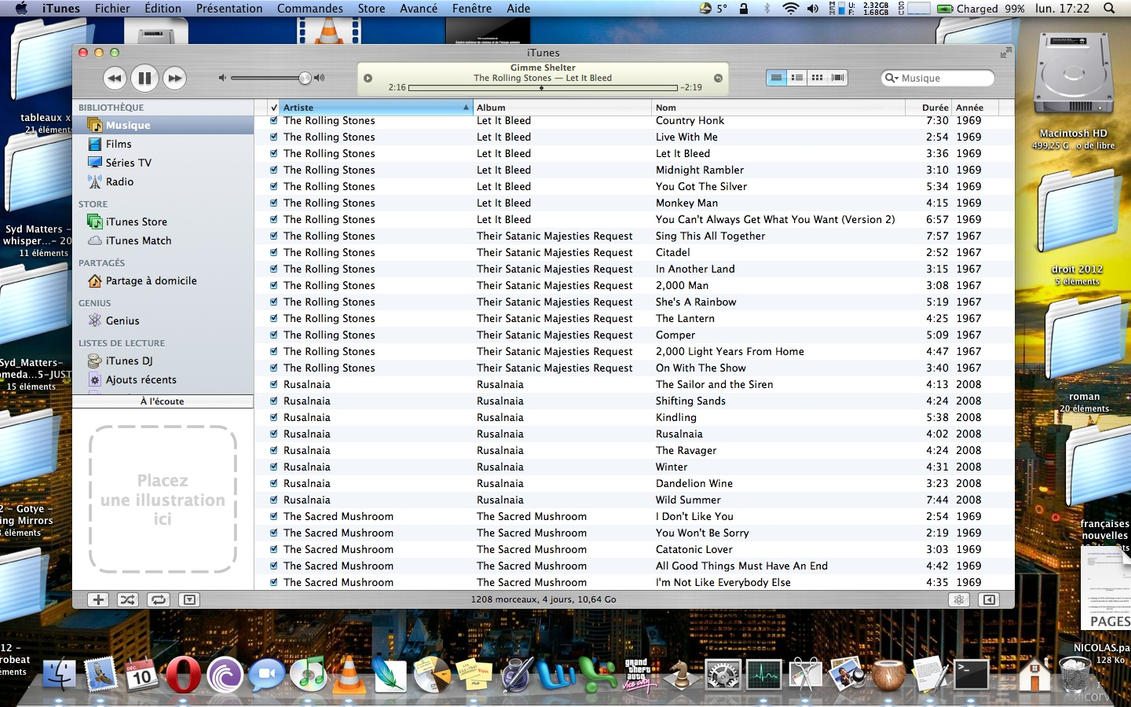Click the song progress bar playhead
The height and width of the screenshot is (707, 1131).
(542, 88)
